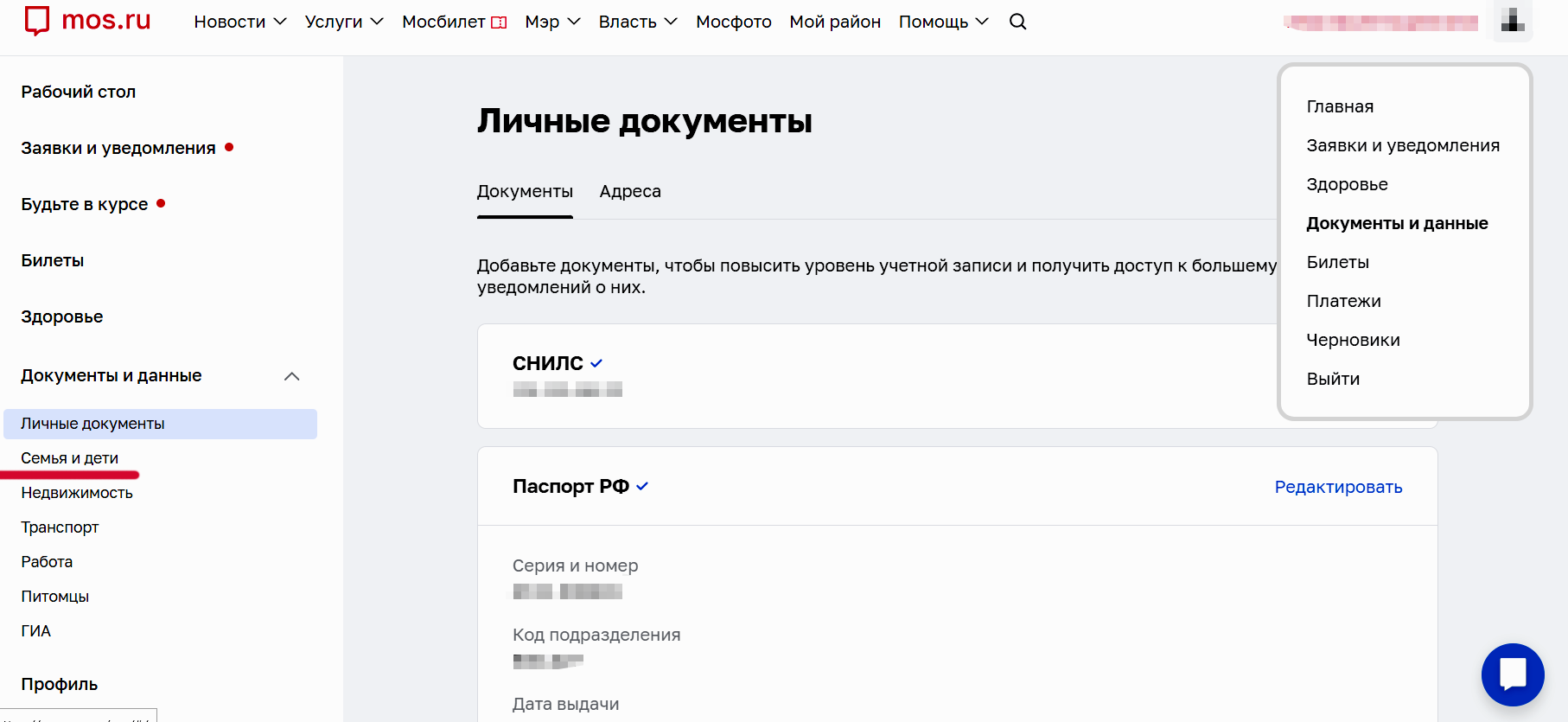Open Мой район in top navigation

tap(835, 22)
